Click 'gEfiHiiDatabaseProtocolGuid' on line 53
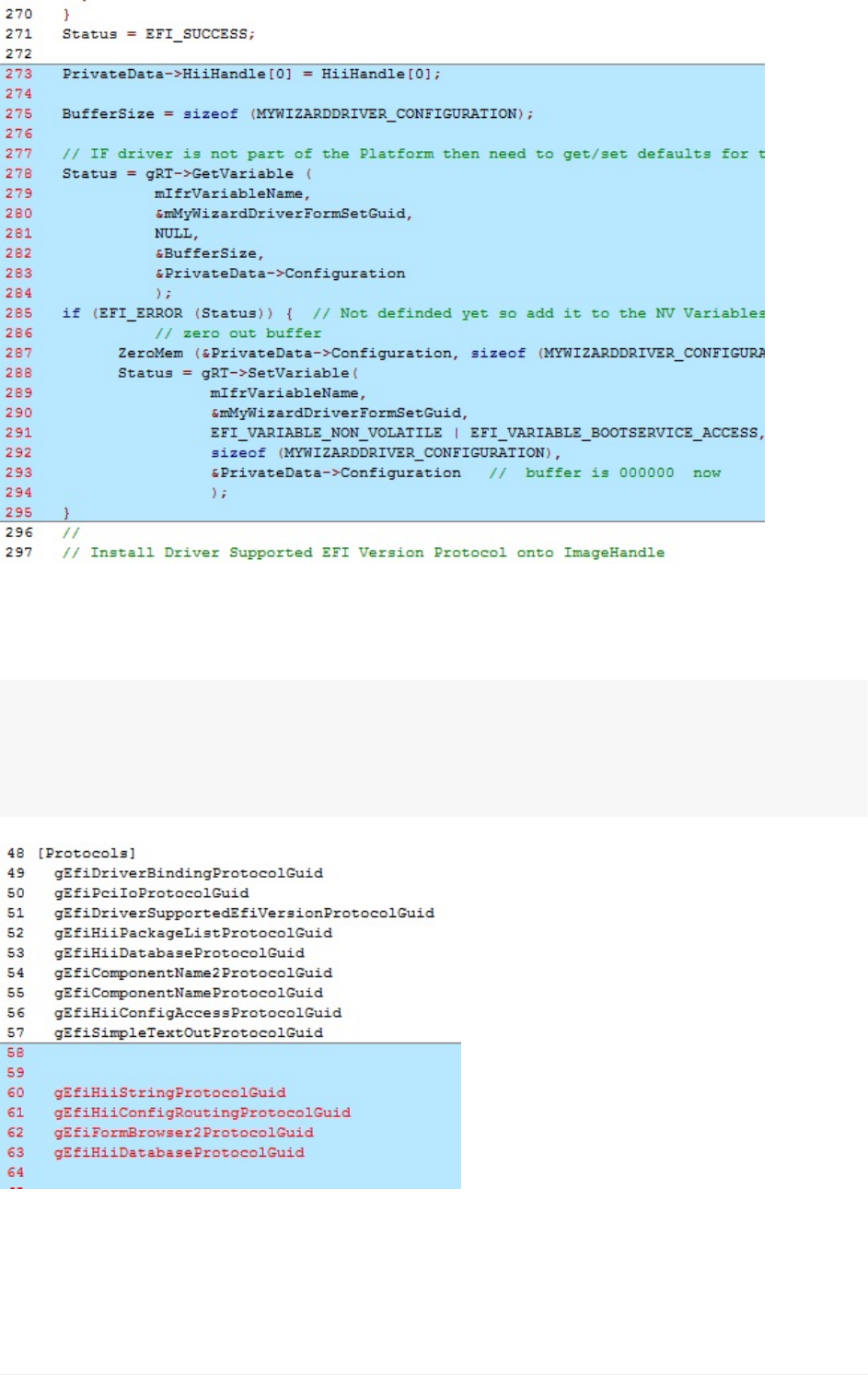The height and width of the screenshot is (1375, 868). tap(179, 953)
